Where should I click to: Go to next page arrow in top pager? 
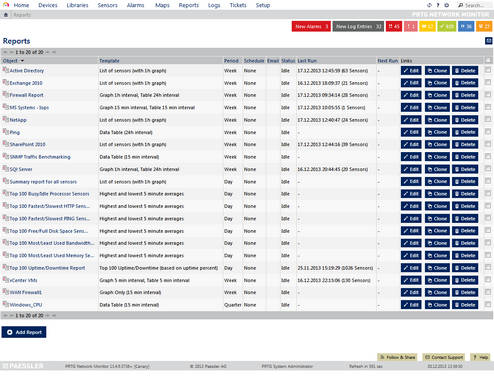click(x=47, y=52)
